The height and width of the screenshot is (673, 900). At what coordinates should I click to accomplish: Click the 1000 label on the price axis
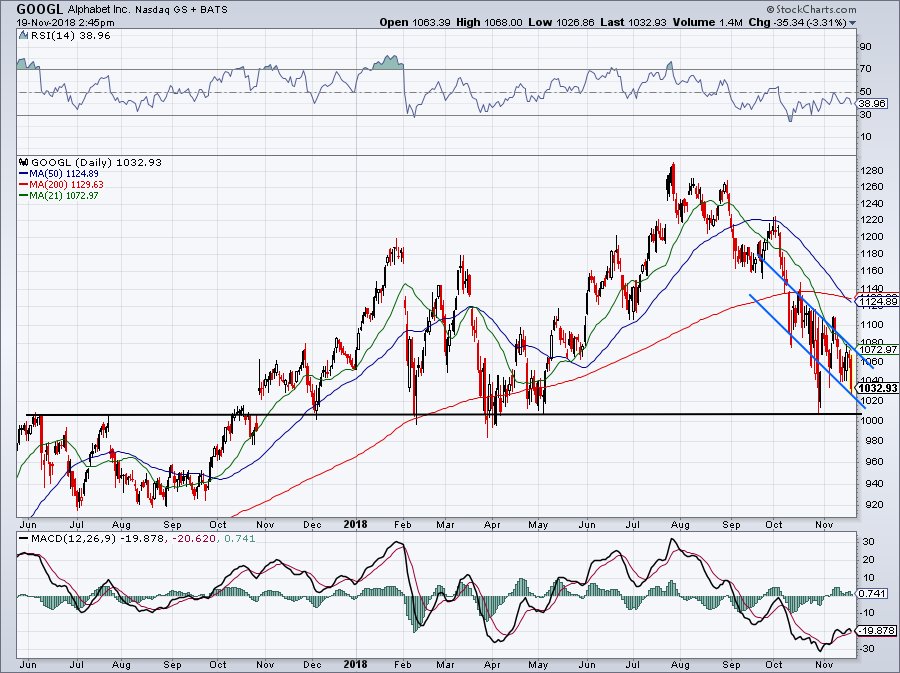pyautogui.click(x=872, y=421)
